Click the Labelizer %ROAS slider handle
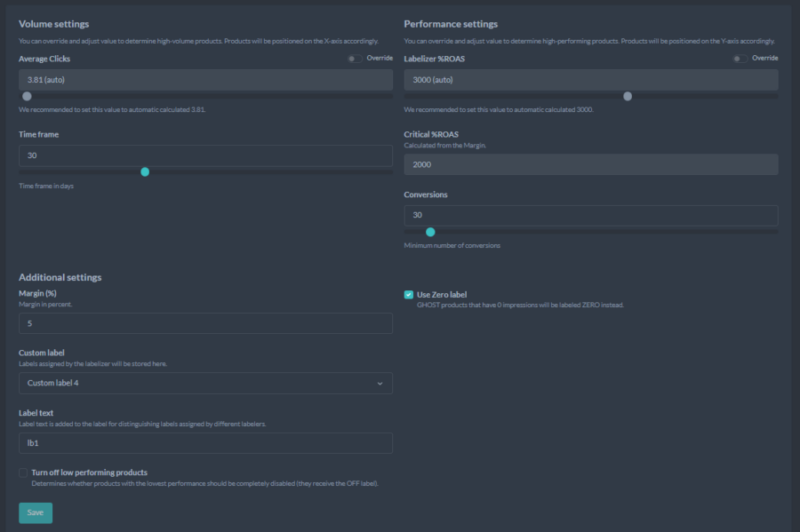The height and width of the screenshot is (532, 800). click(627, 97)
